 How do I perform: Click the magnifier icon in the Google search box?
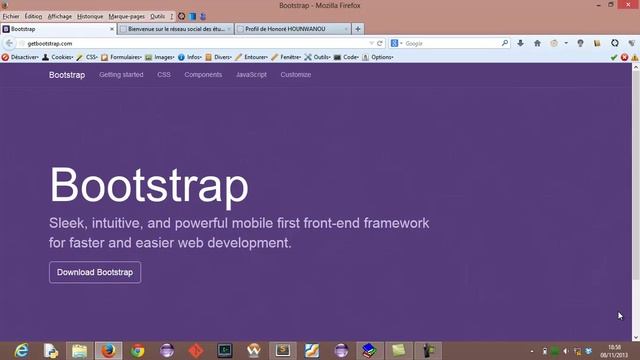(x=504, y=43)
